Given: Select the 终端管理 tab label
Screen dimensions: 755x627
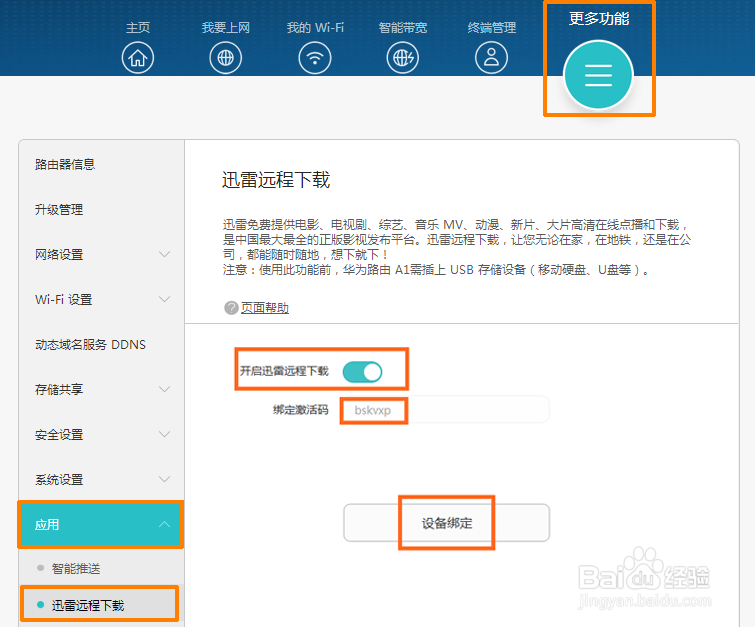Looking at the screenshot, I should 491,27.
